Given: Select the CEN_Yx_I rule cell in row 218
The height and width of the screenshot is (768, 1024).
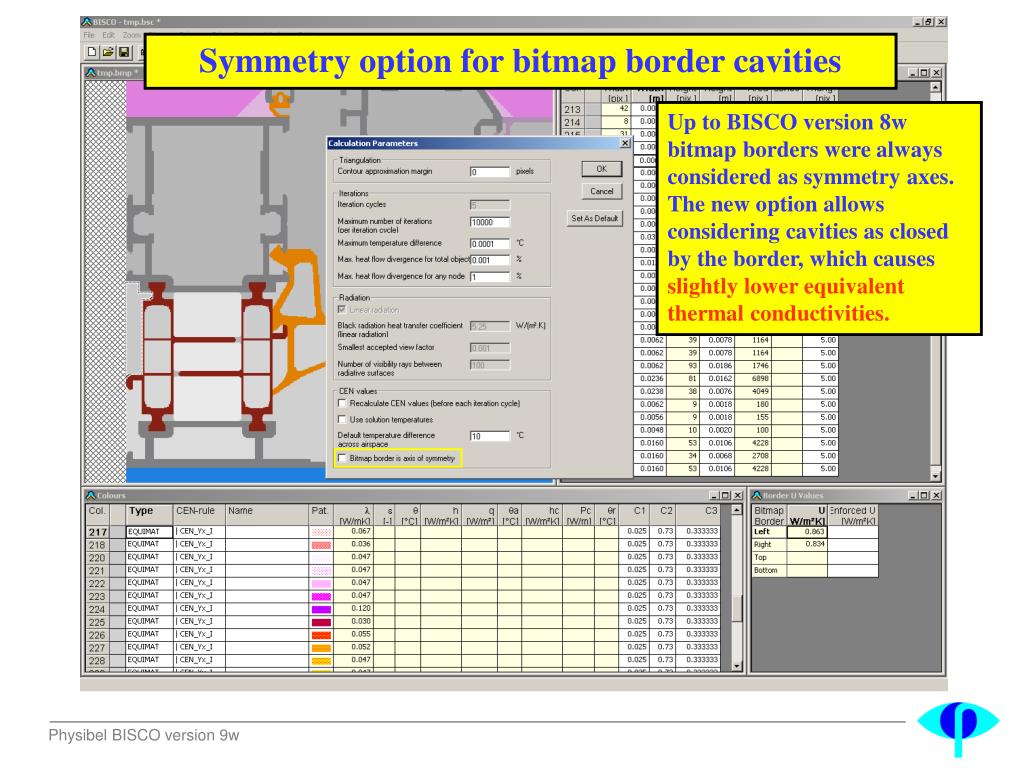Looking at the screenshot, I should (199, 545).
